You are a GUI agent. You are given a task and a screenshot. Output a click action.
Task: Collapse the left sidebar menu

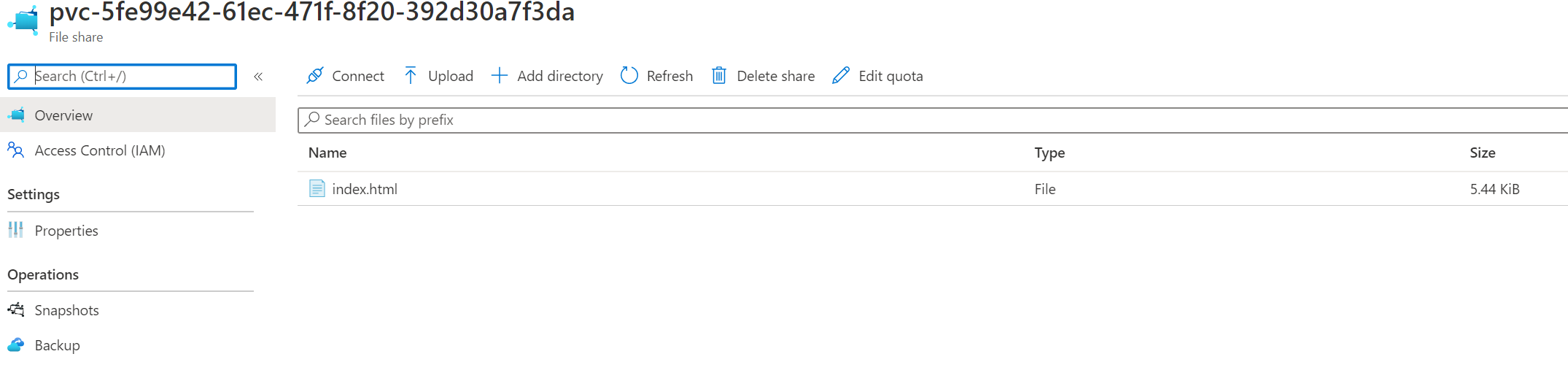tap(258, 77)
